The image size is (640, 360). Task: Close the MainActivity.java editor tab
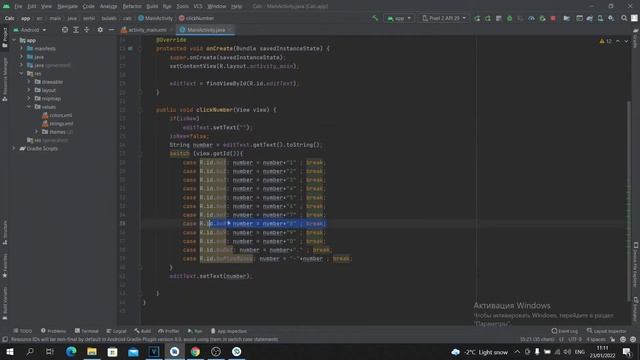pos(230,30)
